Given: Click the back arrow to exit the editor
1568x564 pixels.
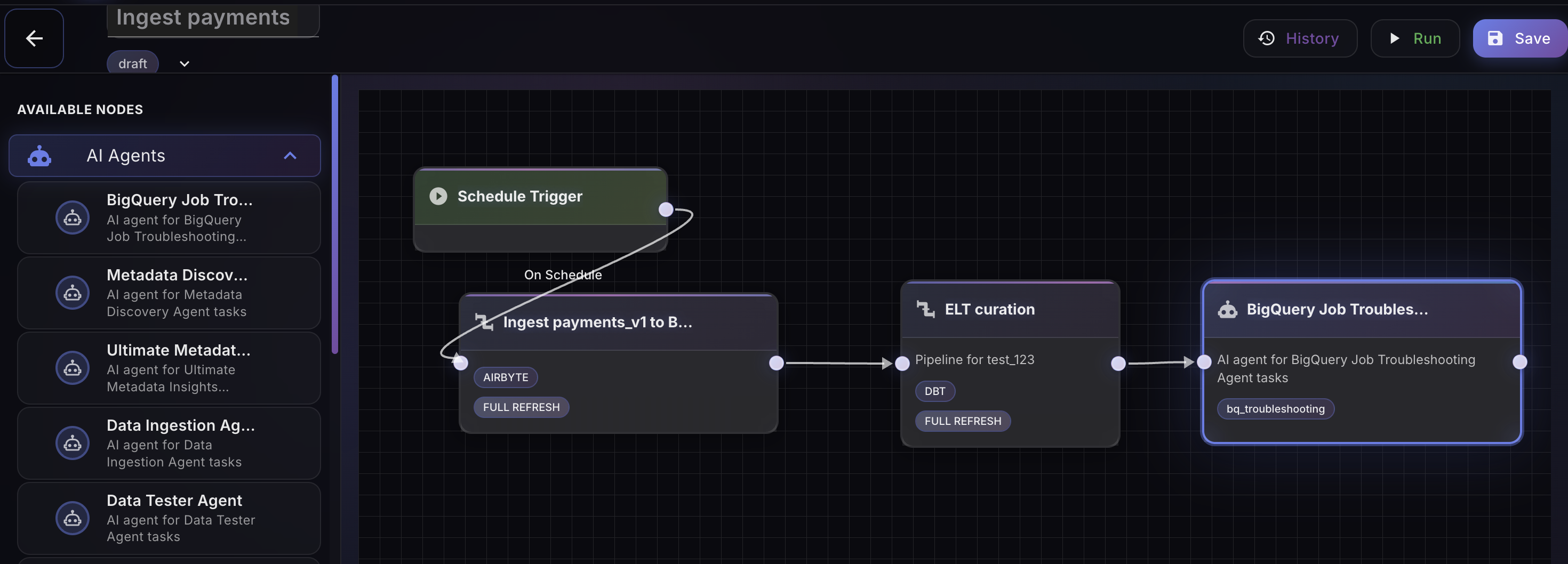Looking at the screenshot, I should (34, 38).
